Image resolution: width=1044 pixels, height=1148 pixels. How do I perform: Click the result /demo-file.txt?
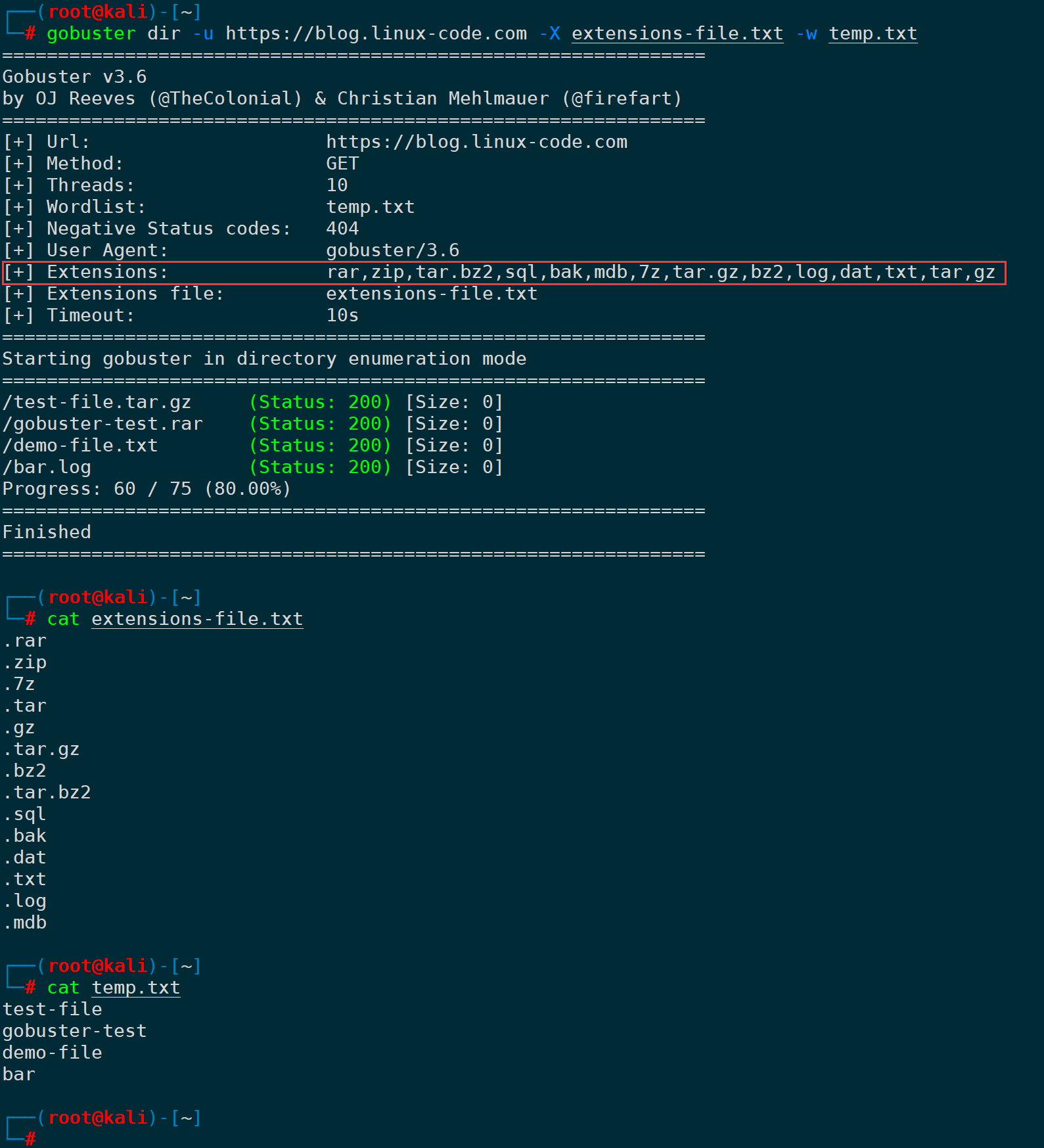click(x=80, y=446)
